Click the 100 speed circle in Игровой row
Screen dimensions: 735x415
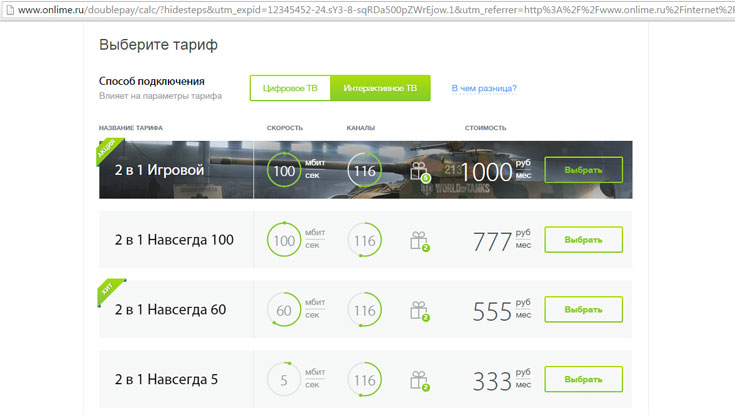(x=285, y=171)
